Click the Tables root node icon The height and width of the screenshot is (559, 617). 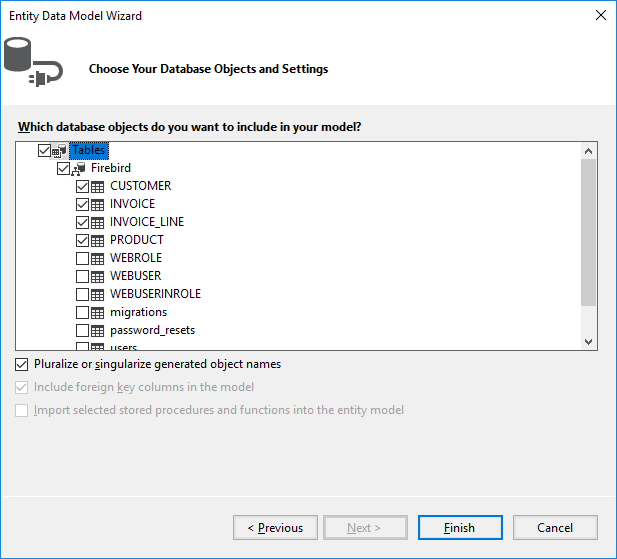(x=59, y=150)
